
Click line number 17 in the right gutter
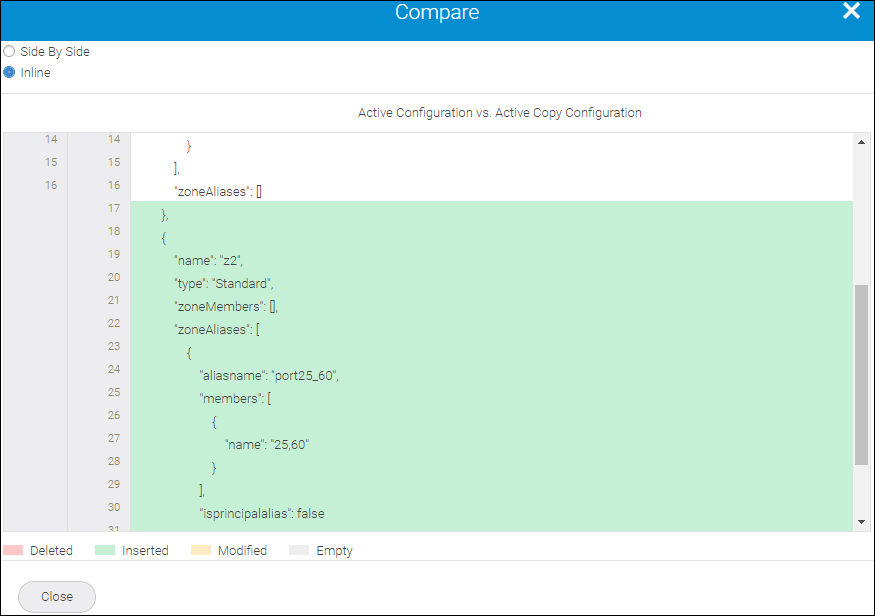coord(113,209)
